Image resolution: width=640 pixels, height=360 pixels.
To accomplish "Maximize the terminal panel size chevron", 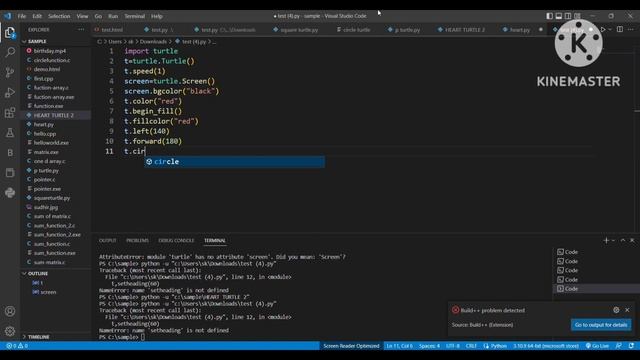I will [623, 240].
